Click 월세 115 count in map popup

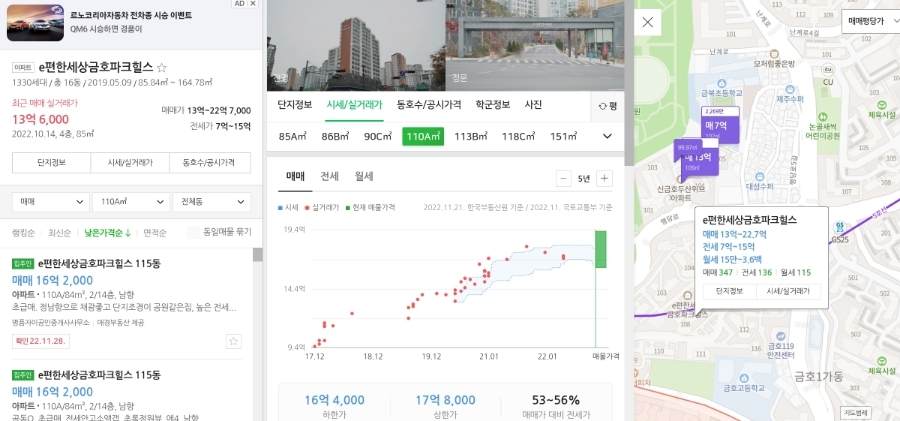795,272
